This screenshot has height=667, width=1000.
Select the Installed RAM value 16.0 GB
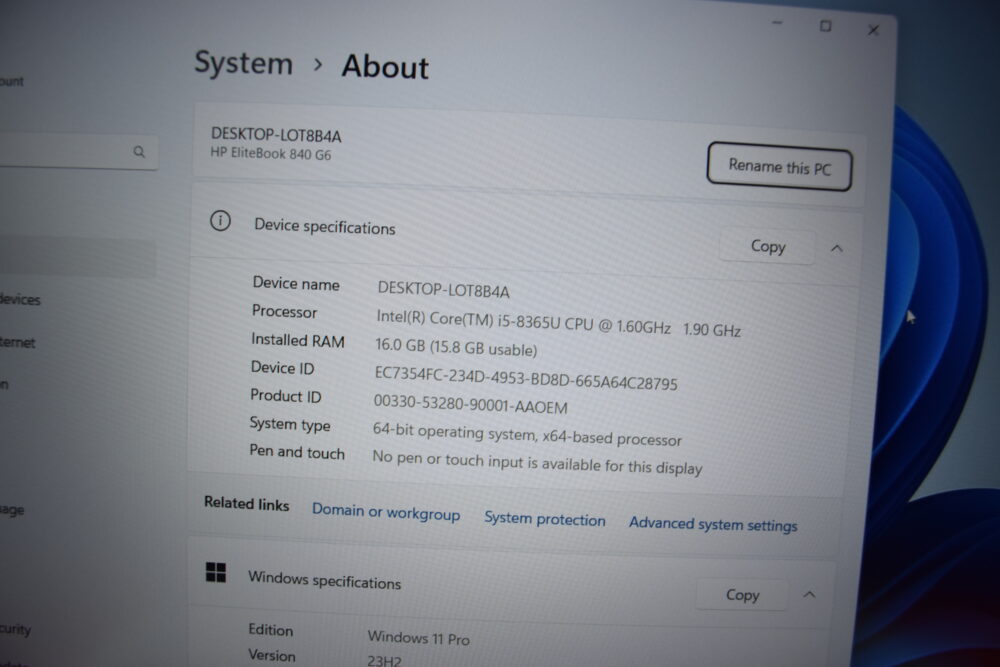click(x=456, y=348)
